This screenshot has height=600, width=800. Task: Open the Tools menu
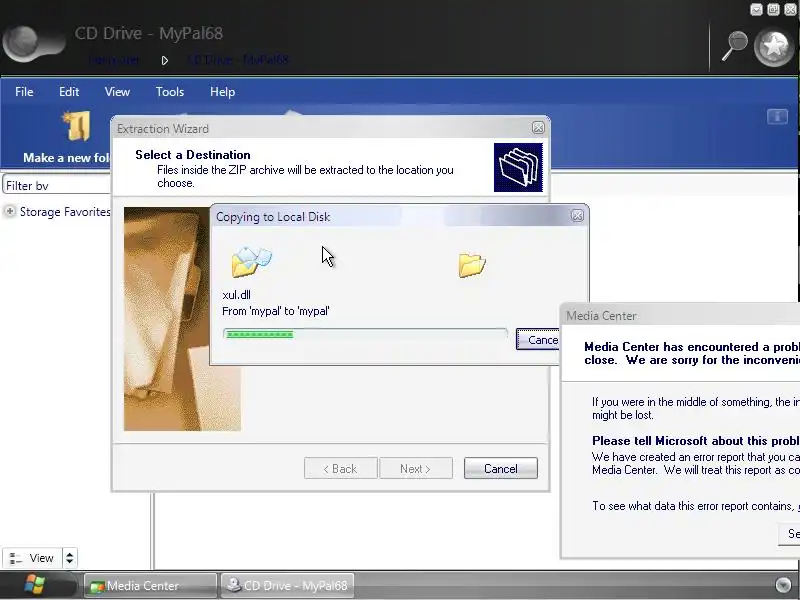(x=170, y=92)
